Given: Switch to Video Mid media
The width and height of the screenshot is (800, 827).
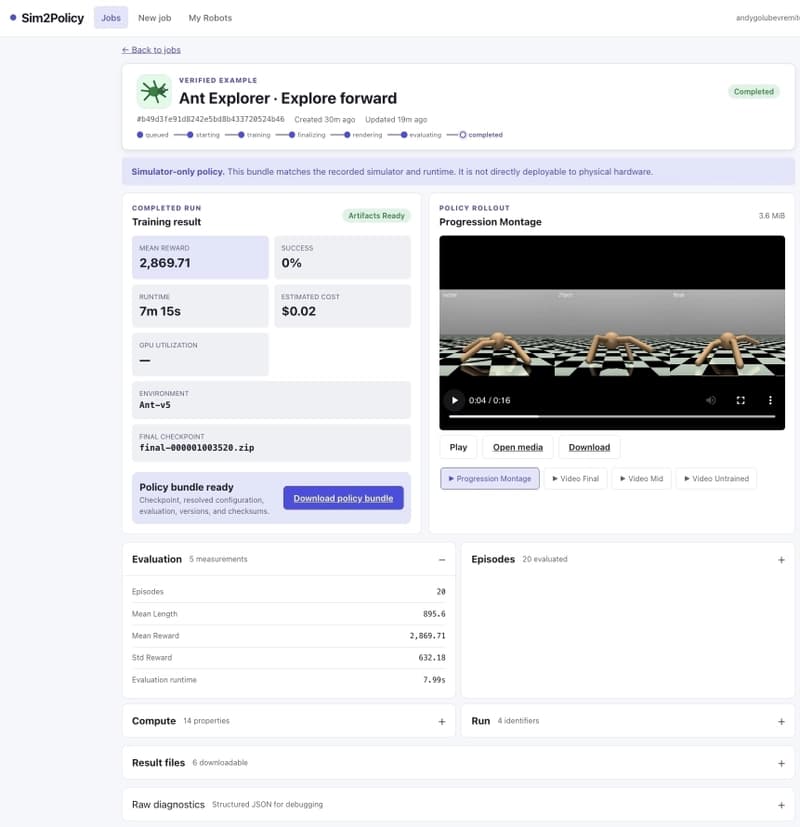Looking at the screenshot, I should (641, 478).
